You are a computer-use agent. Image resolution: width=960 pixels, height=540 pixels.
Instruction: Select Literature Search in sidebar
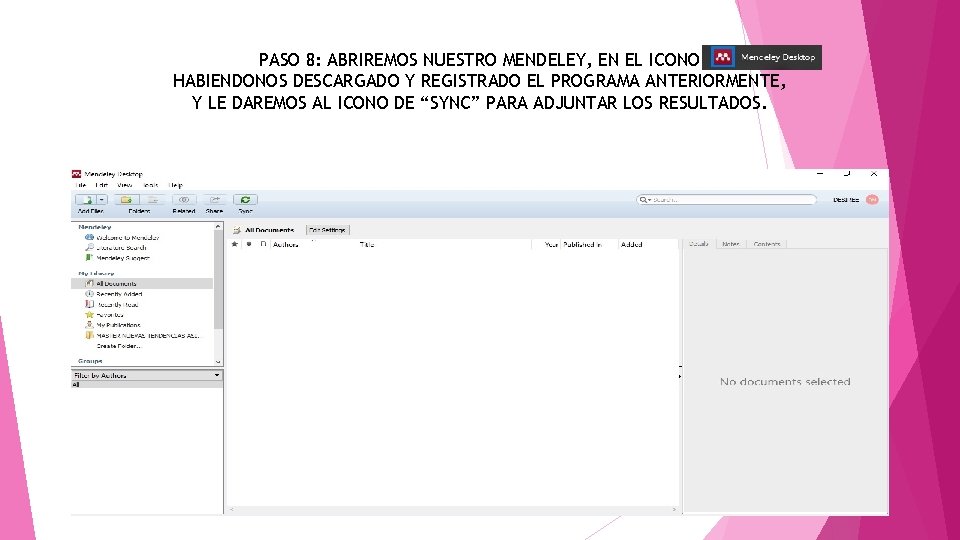[x=121, y=248]
